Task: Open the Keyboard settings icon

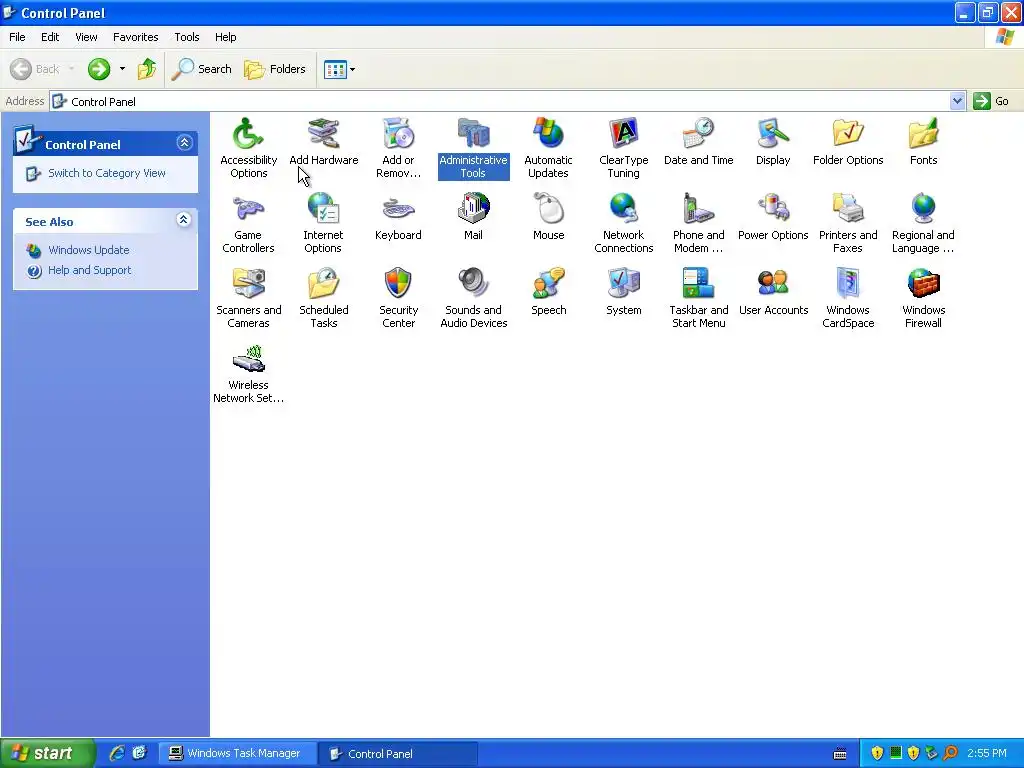Action: [x=398, y=209]
